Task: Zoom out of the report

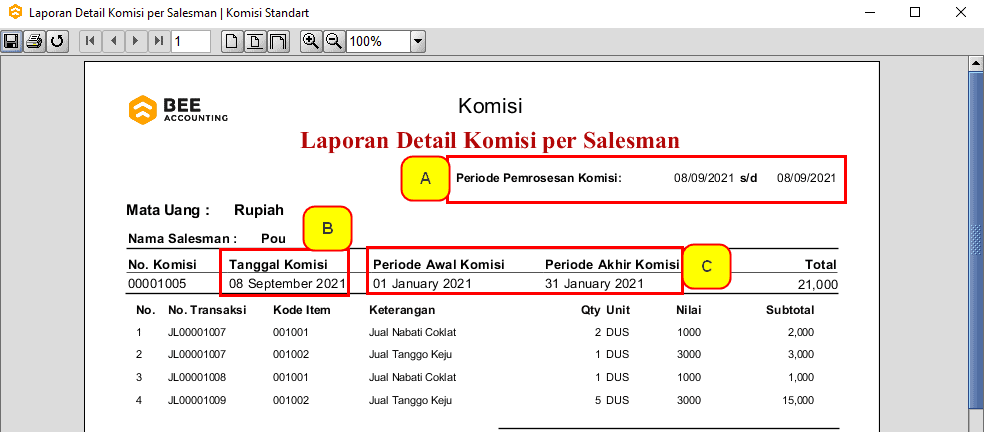Action: pyautogui.click(x=334, y=41)
